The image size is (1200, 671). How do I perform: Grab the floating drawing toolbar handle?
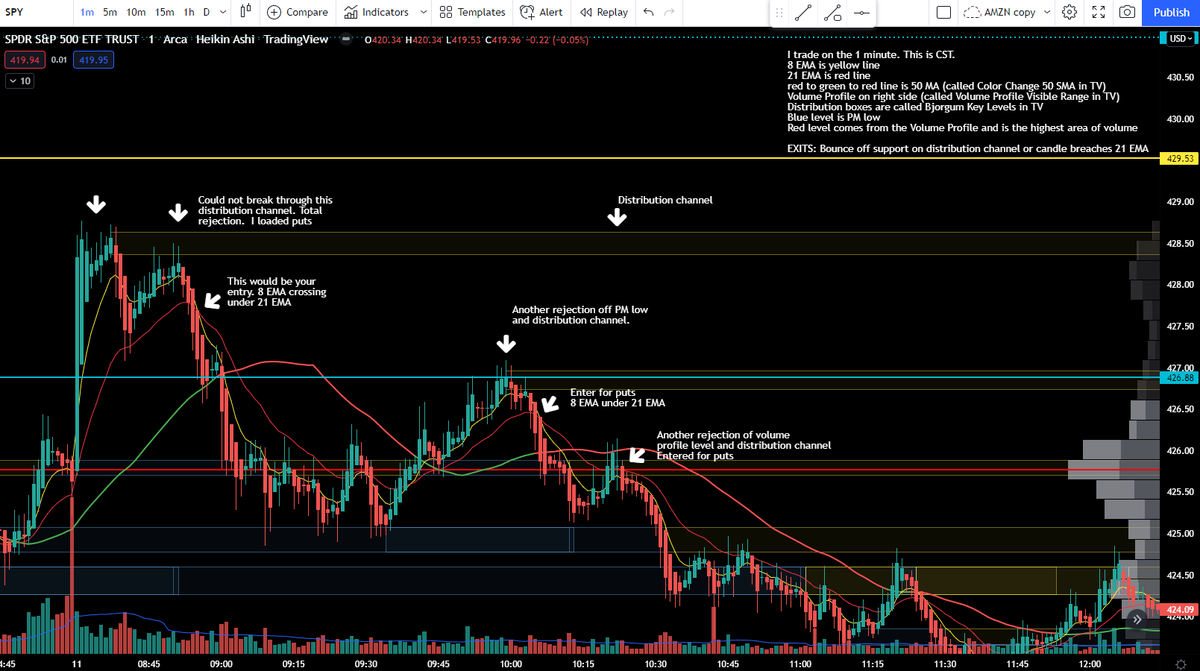pyautogui.click(x=779, y=13)
